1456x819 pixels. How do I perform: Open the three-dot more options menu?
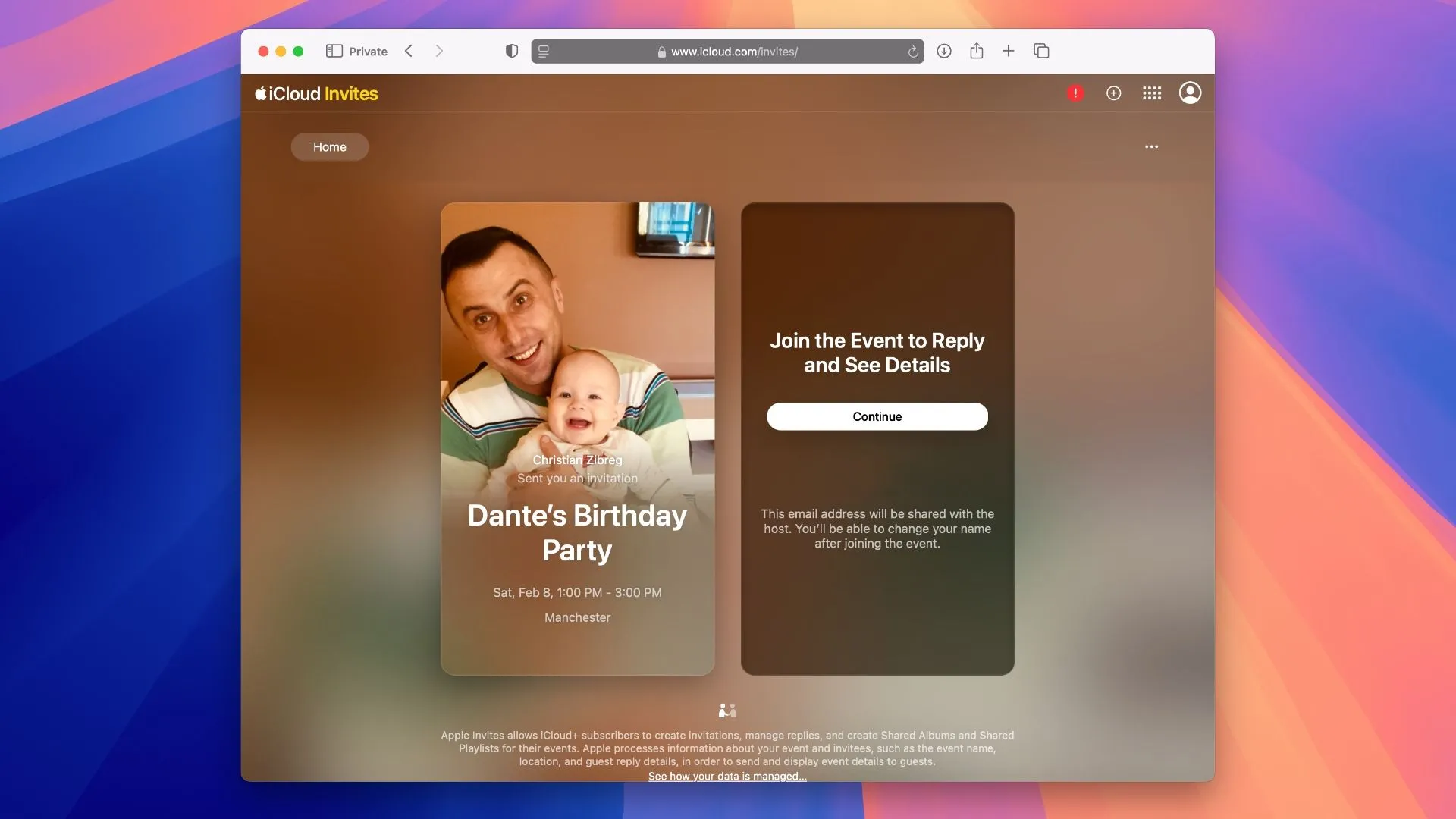click(1152, 146)
